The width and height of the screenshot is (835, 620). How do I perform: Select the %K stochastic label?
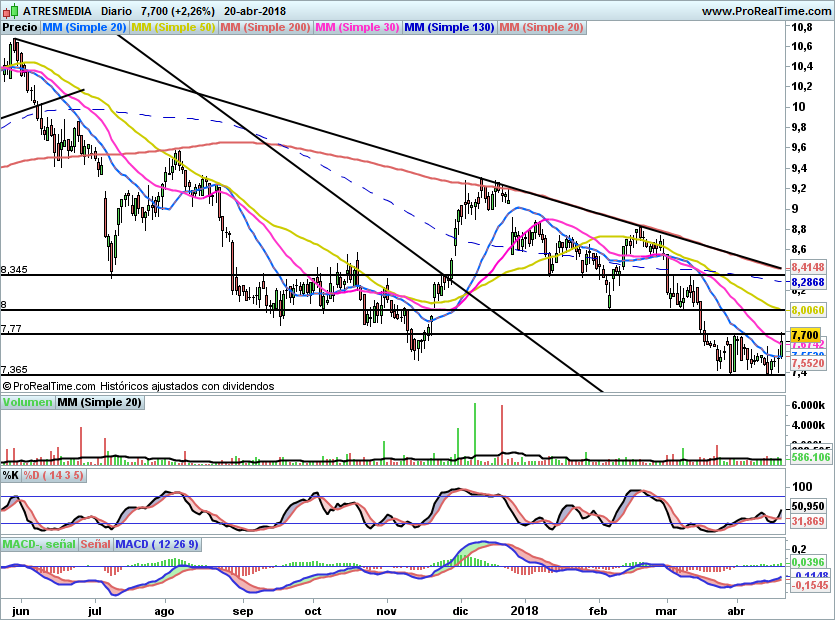11,475
